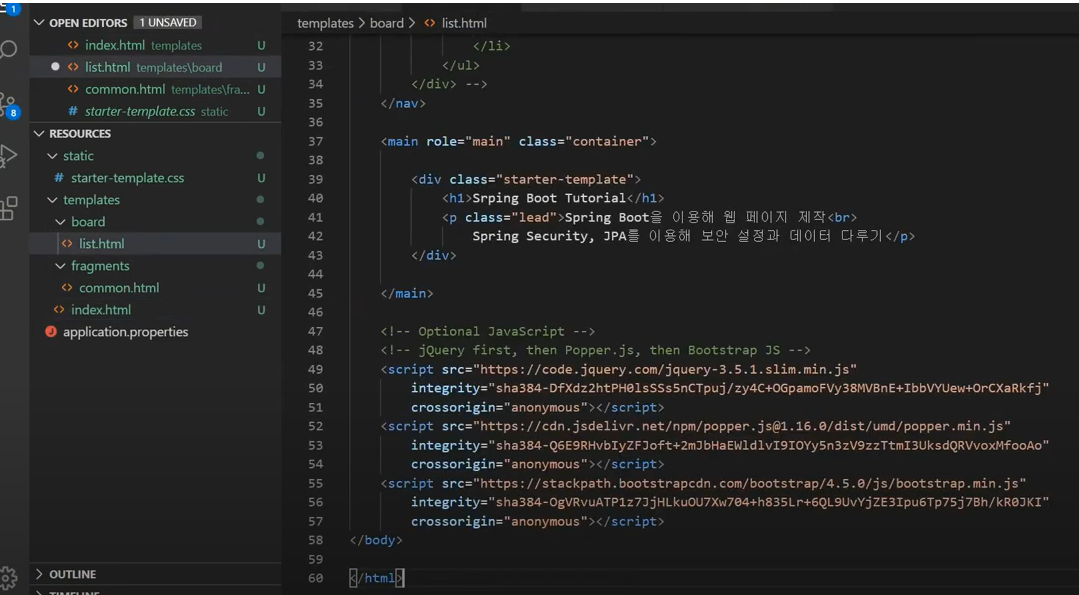1079x595 pixels.
Task: Click HTML icon of common.html in Open Editors
Action: 73,89
